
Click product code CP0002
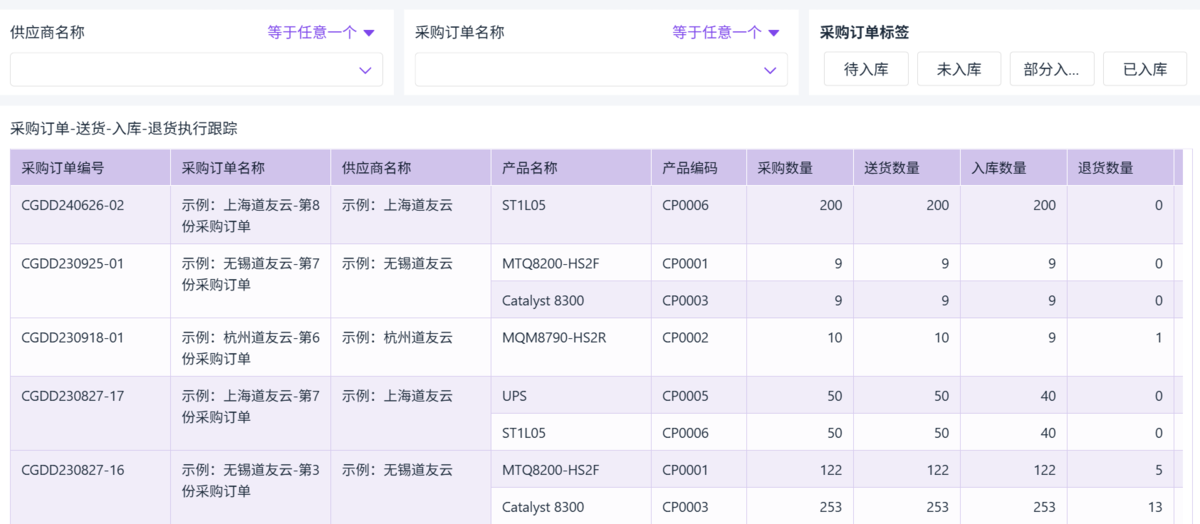point(685,337)
